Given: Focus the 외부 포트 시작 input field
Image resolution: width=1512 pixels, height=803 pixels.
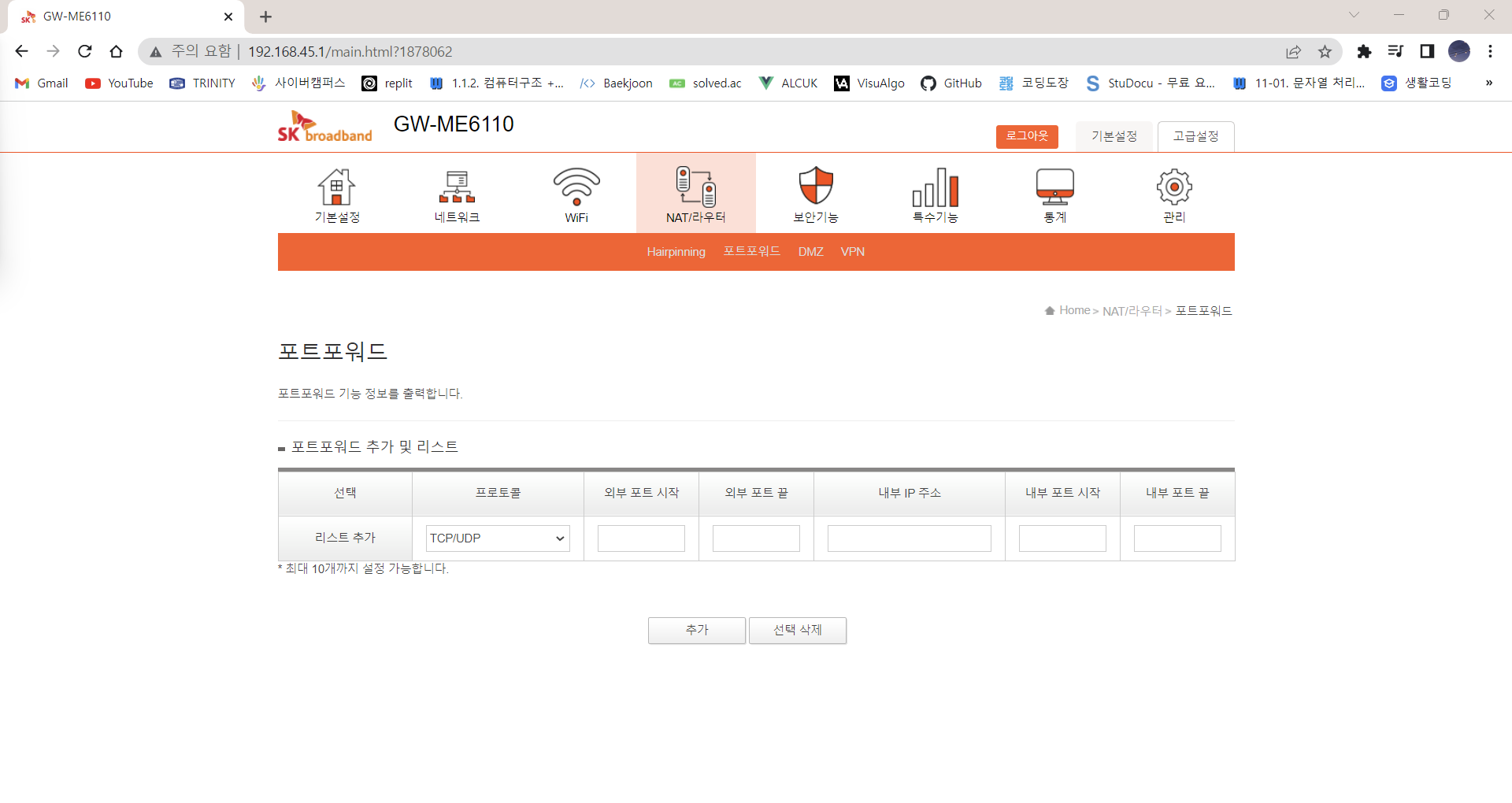Looking at the screenshot, I should coord(641,538).
